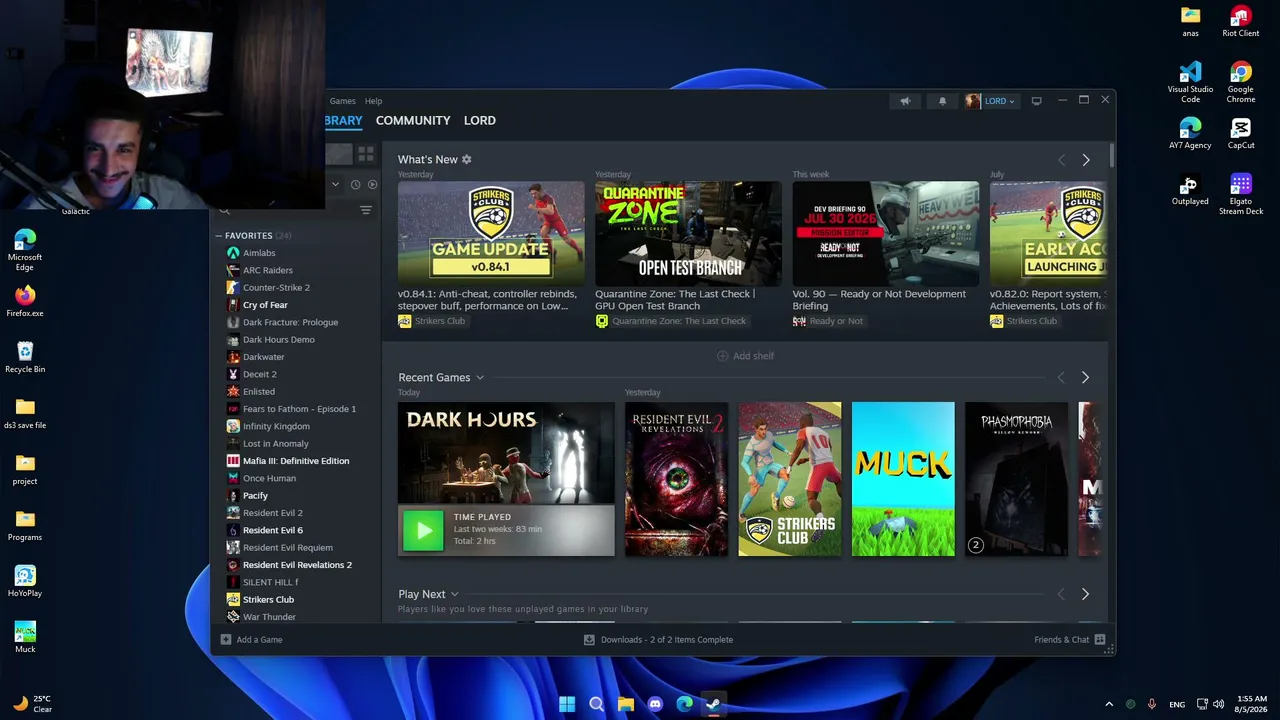Show hidden system tray icons
Image resolution: width=1280 pixels, height=720 pixels.
(1108, 705)
